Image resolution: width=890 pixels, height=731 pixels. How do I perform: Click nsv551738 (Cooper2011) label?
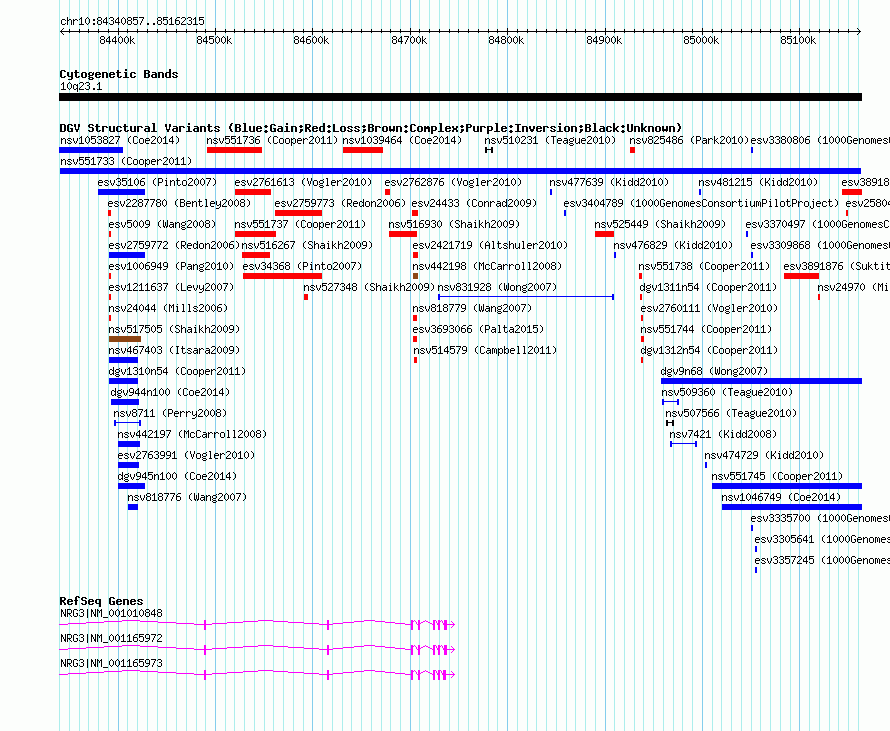pos(704,266)
